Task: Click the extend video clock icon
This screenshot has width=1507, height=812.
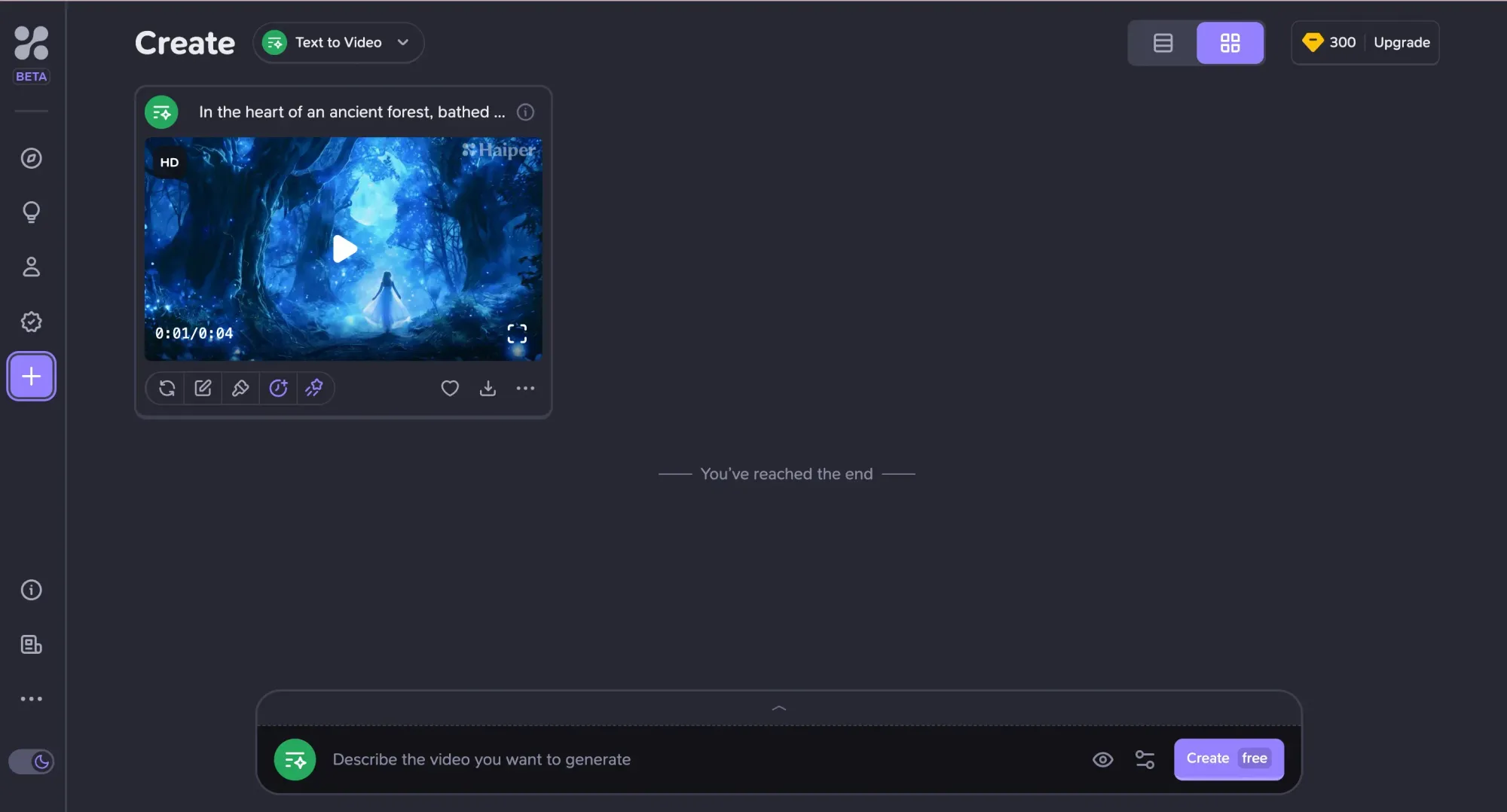Action: 278,388
